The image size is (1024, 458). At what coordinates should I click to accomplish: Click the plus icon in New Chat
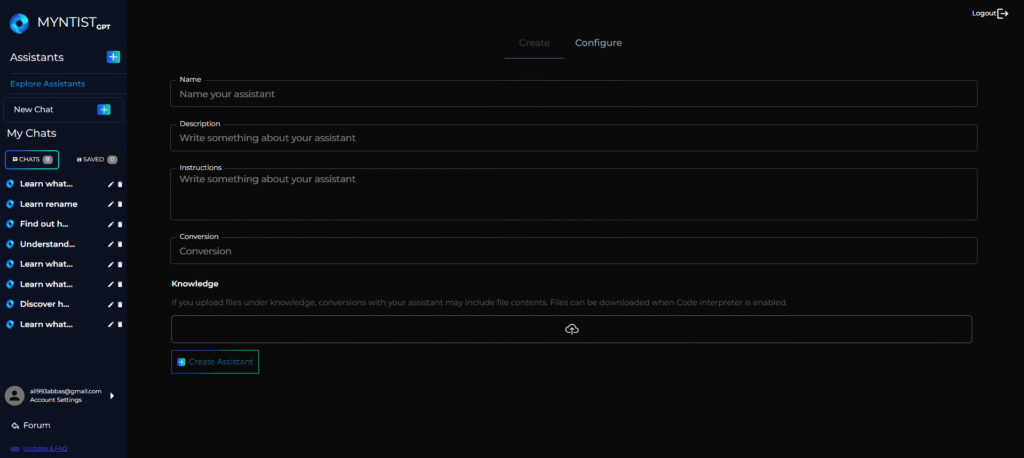tap(104, 109)
